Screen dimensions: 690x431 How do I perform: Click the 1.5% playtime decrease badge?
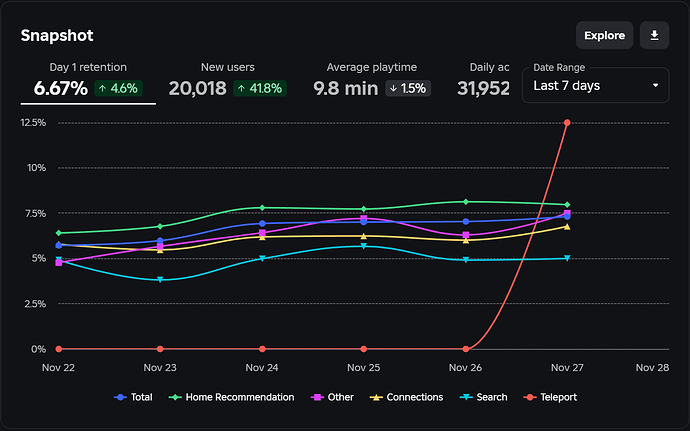[408, 88]
